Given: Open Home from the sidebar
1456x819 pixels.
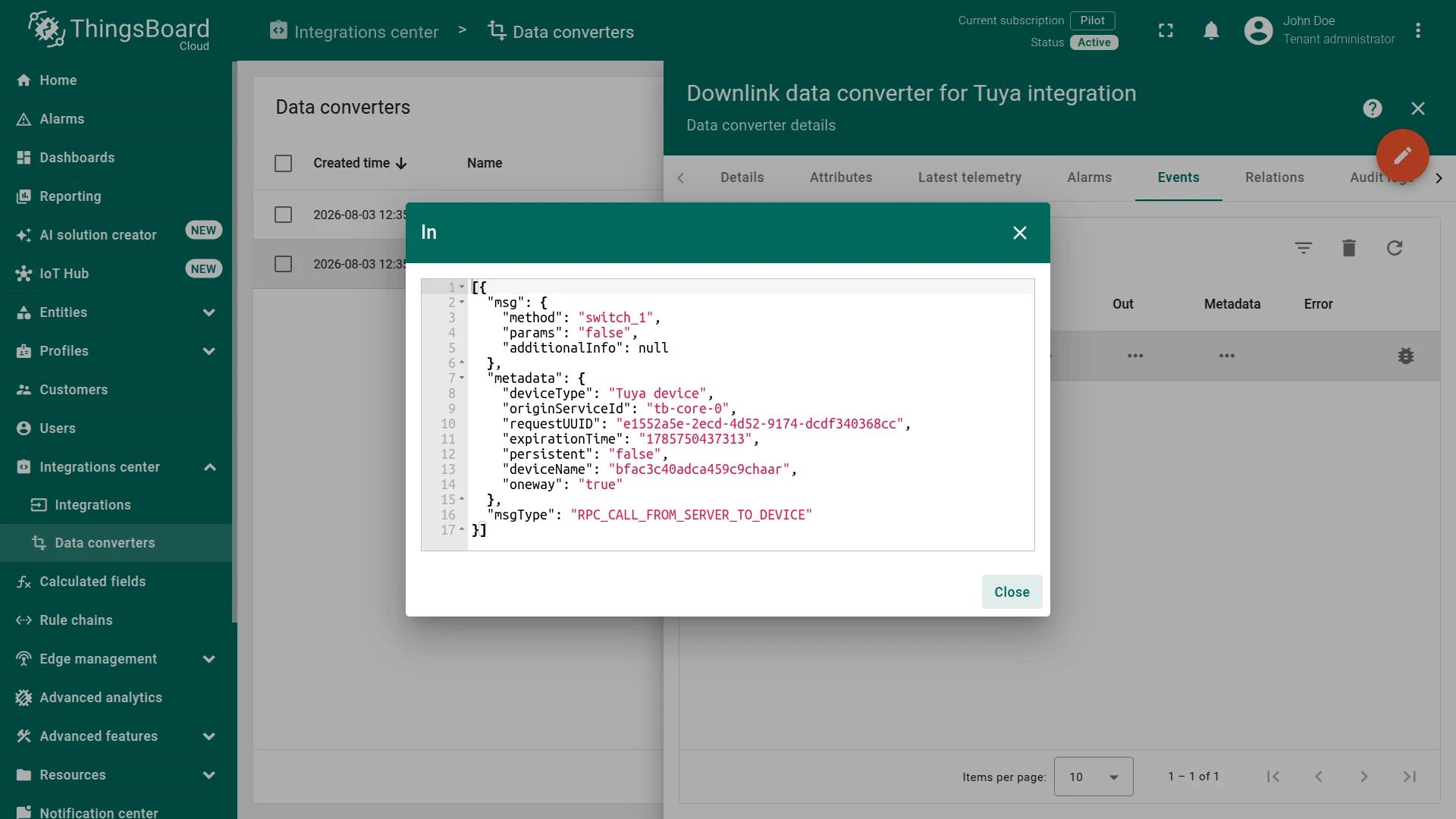Looking at the screenshot, I should (116, 80).
